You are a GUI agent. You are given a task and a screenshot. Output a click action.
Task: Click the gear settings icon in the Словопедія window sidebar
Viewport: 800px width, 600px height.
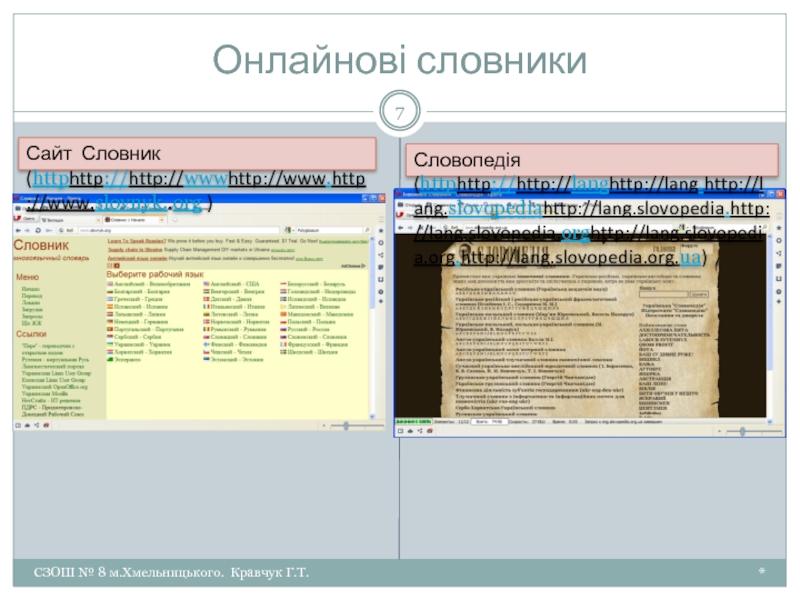(x=779, y=291)
